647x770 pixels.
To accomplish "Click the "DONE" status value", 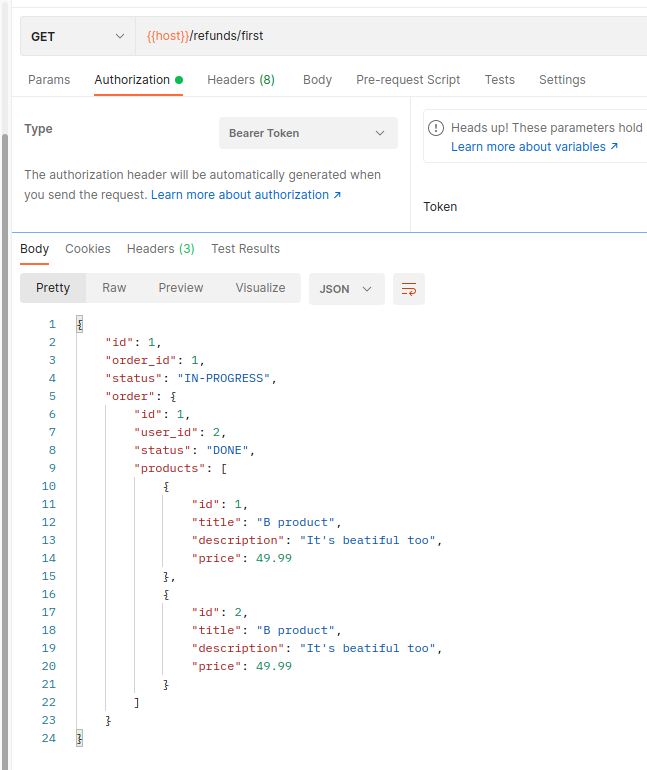I will click(x=227, y=450).
